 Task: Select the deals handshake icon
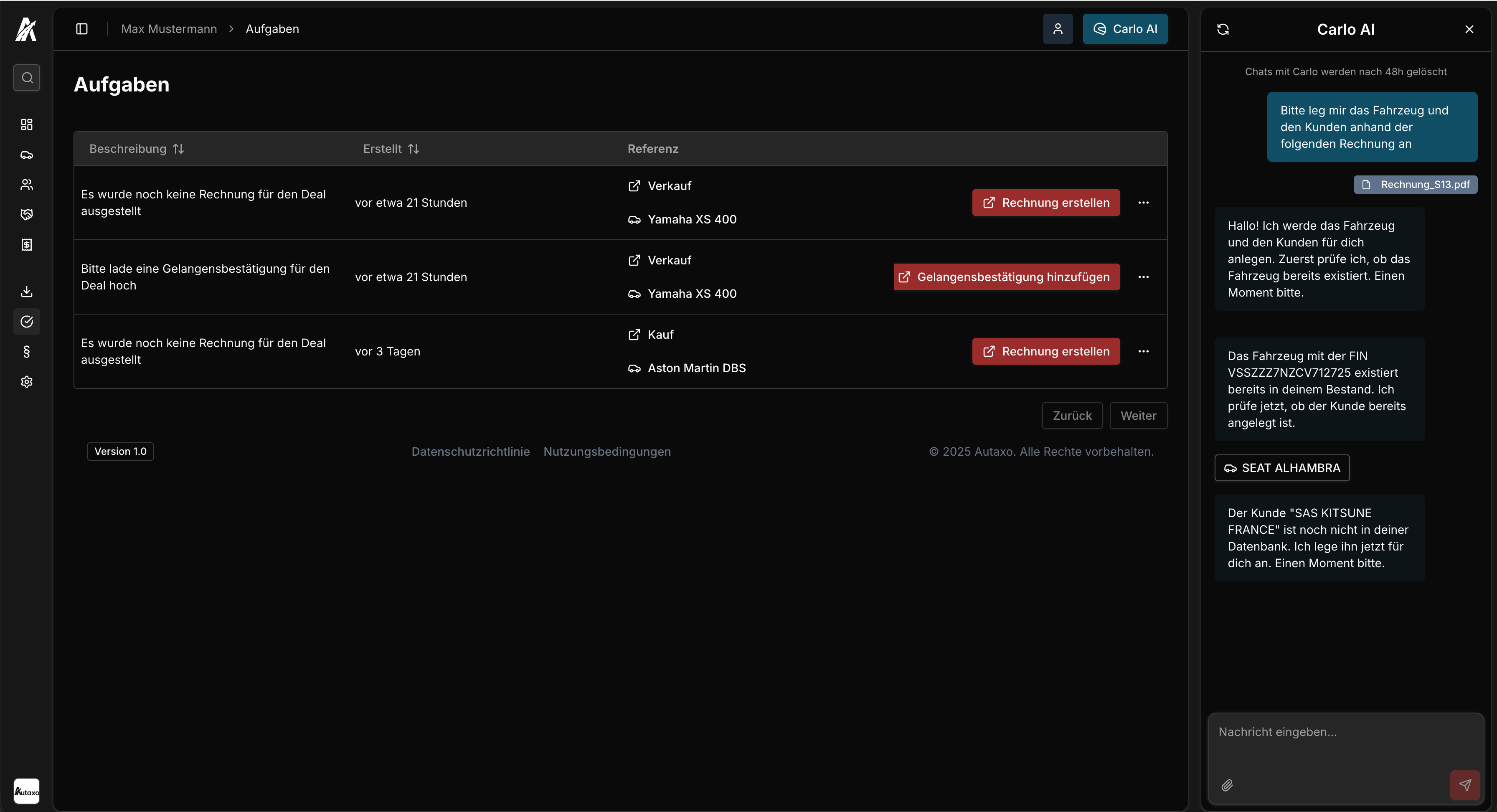27,214
